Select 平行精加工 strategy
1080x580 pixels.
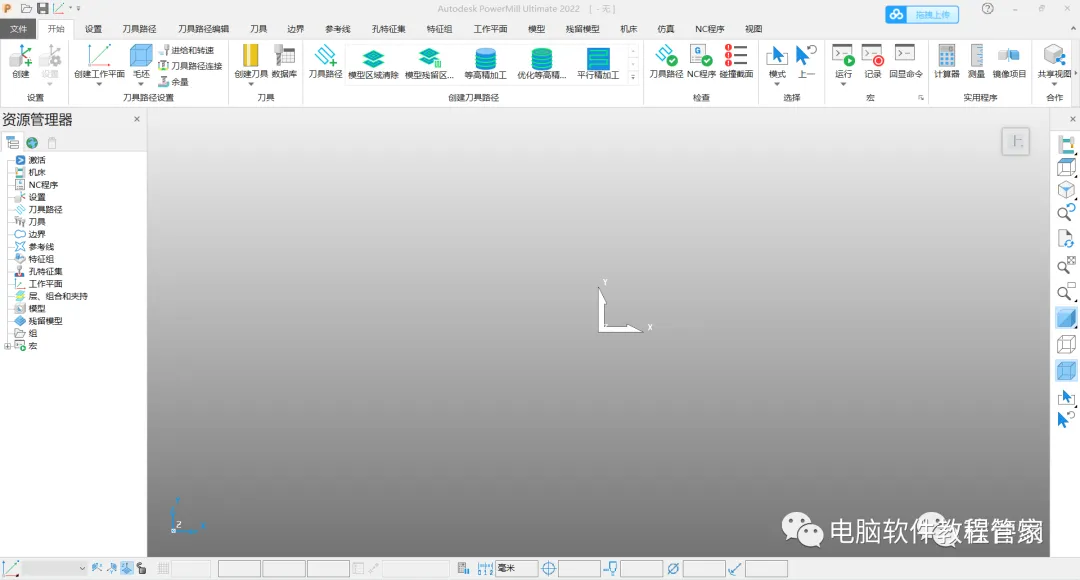click(x=598, y=63)
